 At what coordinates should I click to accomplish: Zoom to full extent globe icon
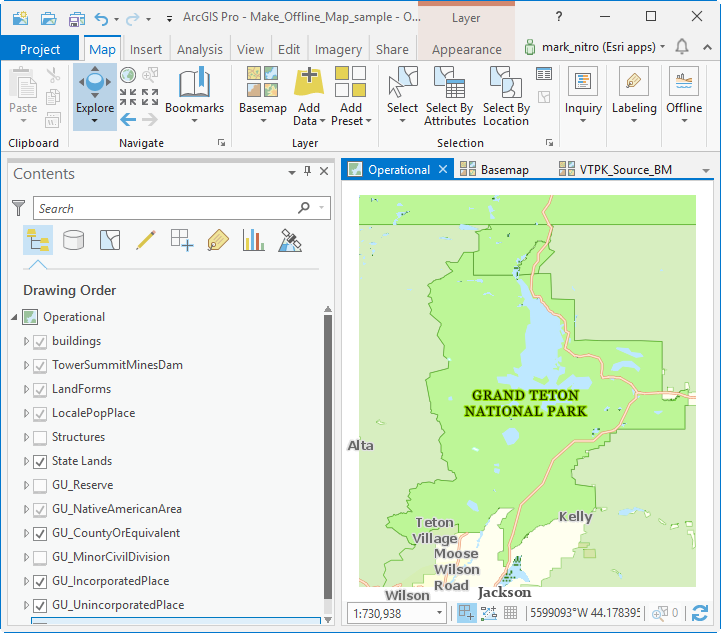click(128, 74)
